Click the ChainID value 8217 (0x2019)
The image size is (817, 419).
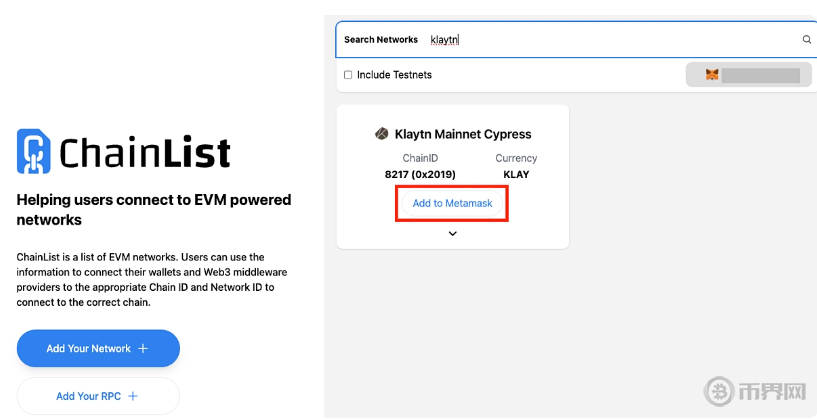pyautogui.click(x=419, y=174)
